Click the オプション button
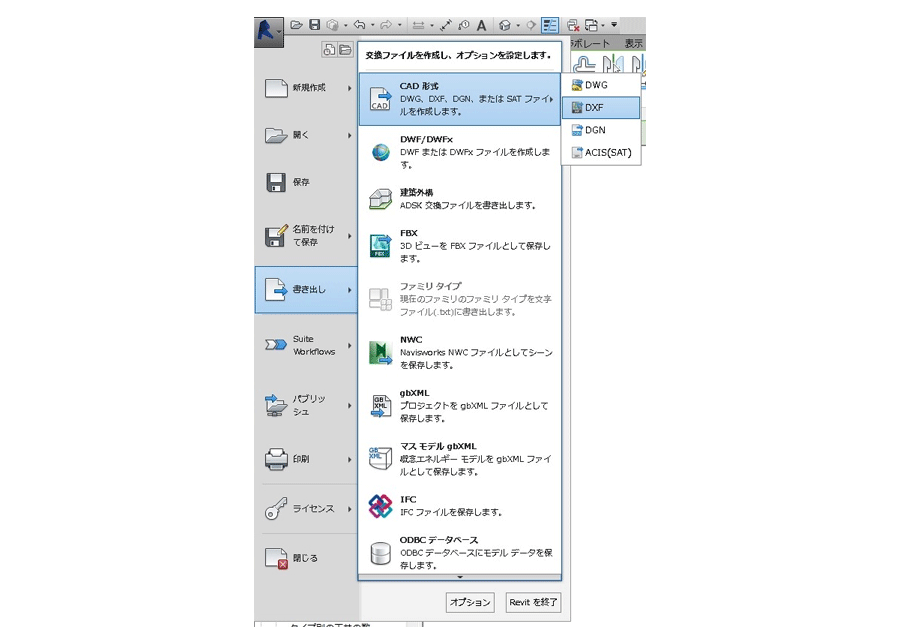 (470, 602)
